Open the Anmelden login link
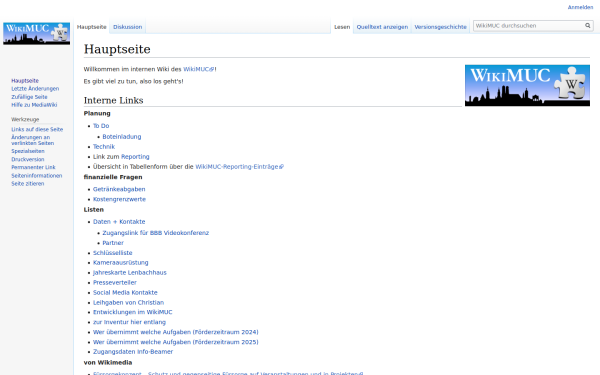The height and width of the screenshot is (375, 600). [x=580, y=7]
